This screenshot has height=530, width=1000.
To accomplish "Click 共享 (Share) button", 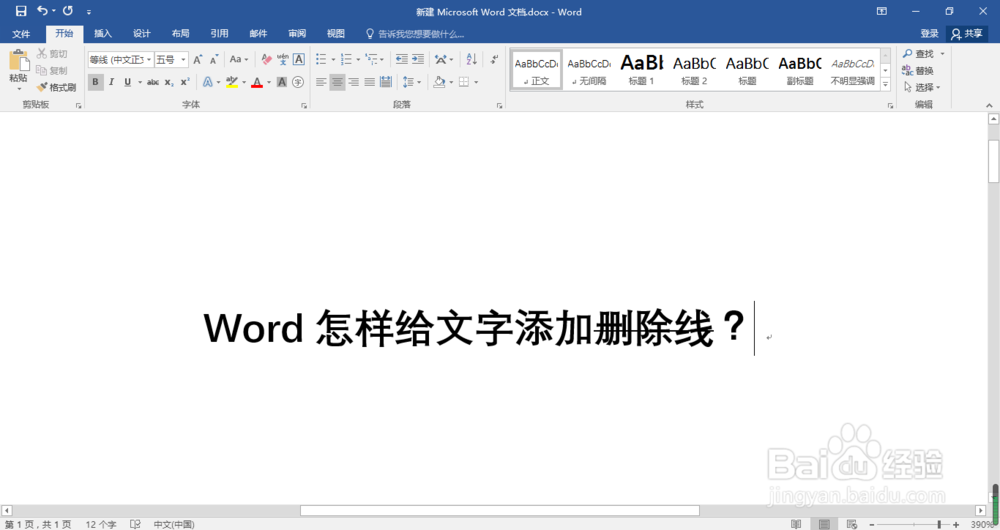I will click(x=967, y=34).
